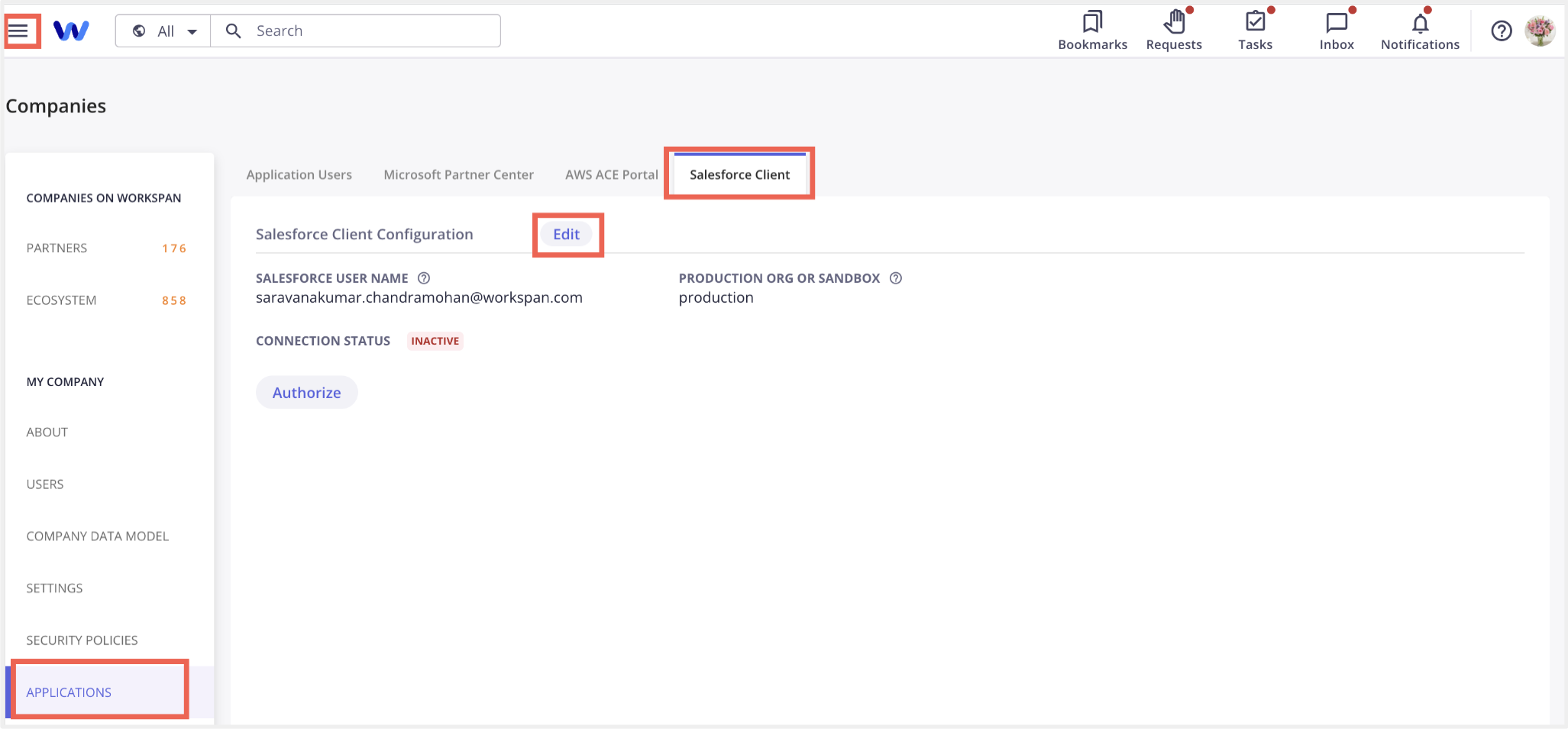Switch to Application Users tab

pyautogui.click(x=299, y=175)
